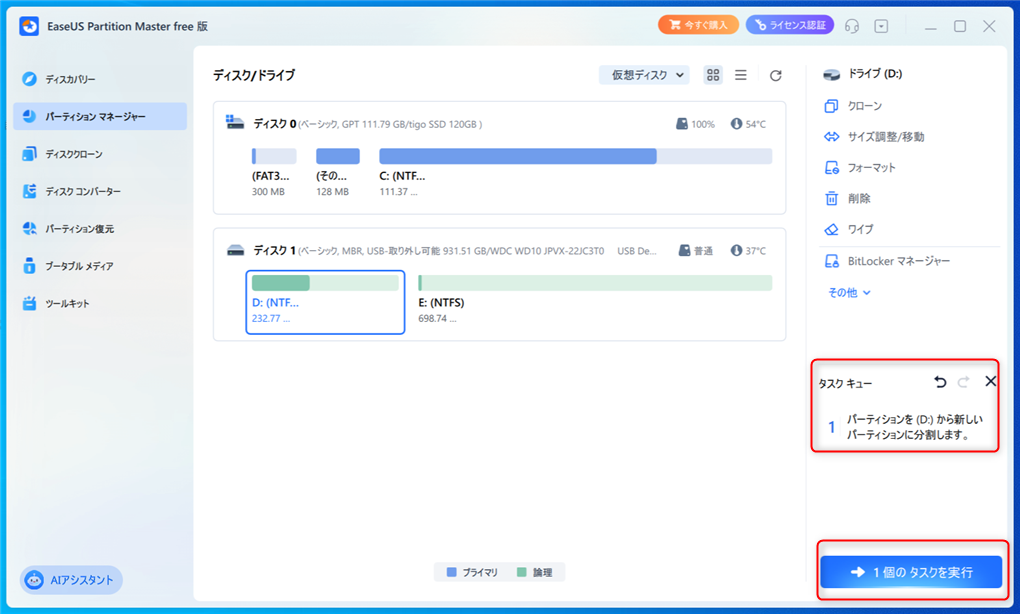Click the ライセンス認証 button
Viewport: 1020px width, 614px height.
click(x=790, y=25)
